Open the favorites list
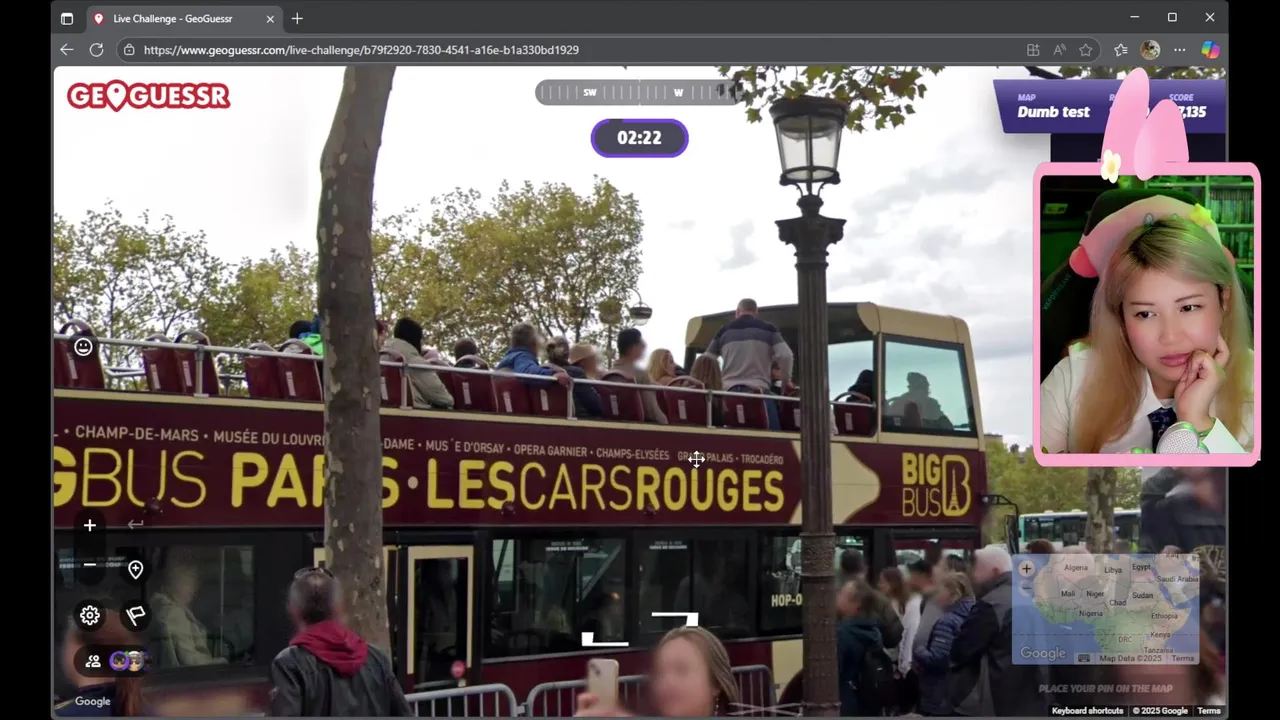Screen dimensions: 1280x720 1121,49
